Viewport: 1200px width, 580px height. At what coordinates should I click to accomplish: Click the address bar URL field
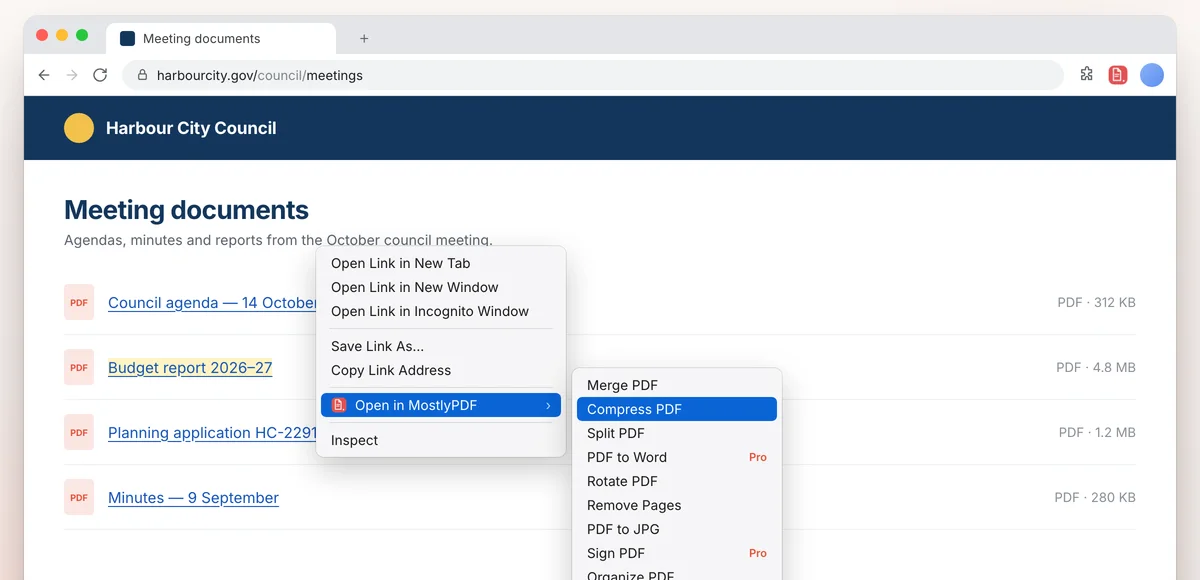(x=593, y=75)
